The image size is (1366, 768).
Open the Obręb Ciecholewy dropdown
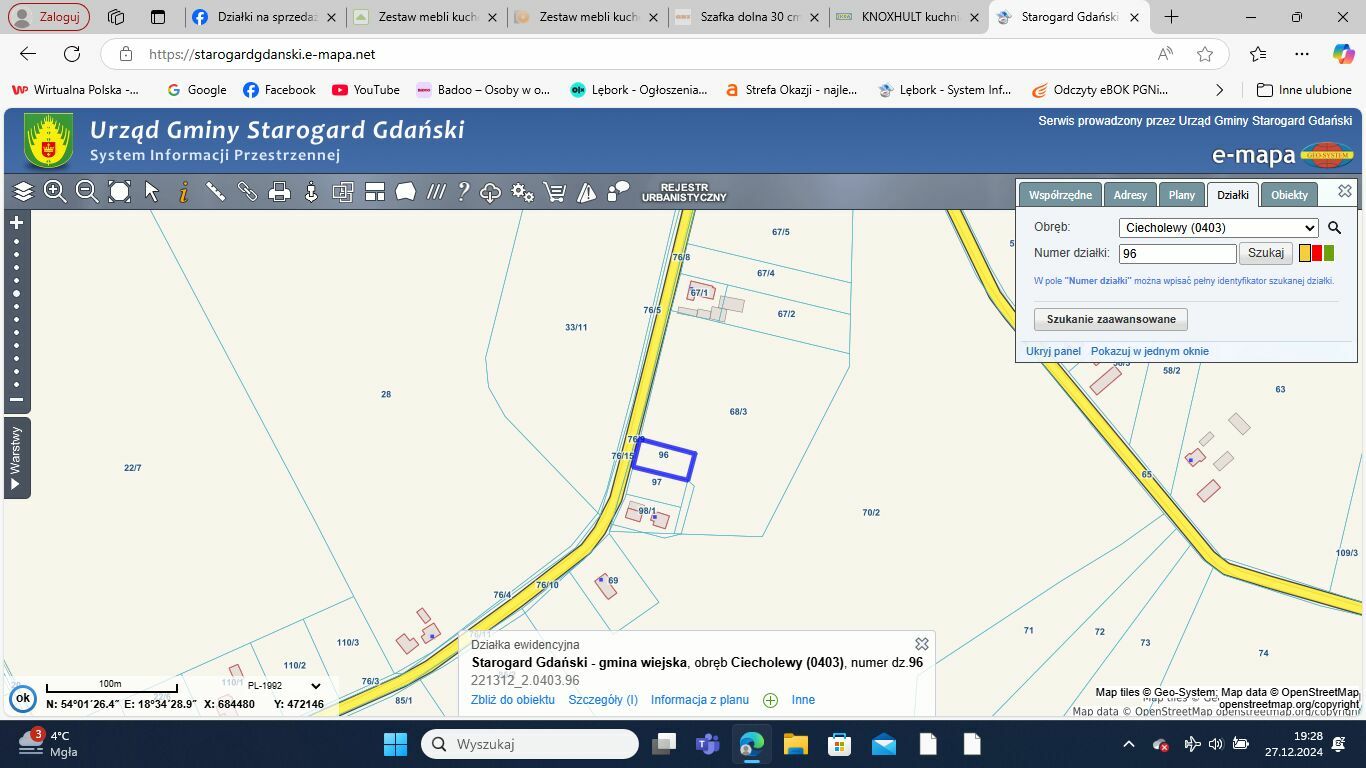(1218, 227)
